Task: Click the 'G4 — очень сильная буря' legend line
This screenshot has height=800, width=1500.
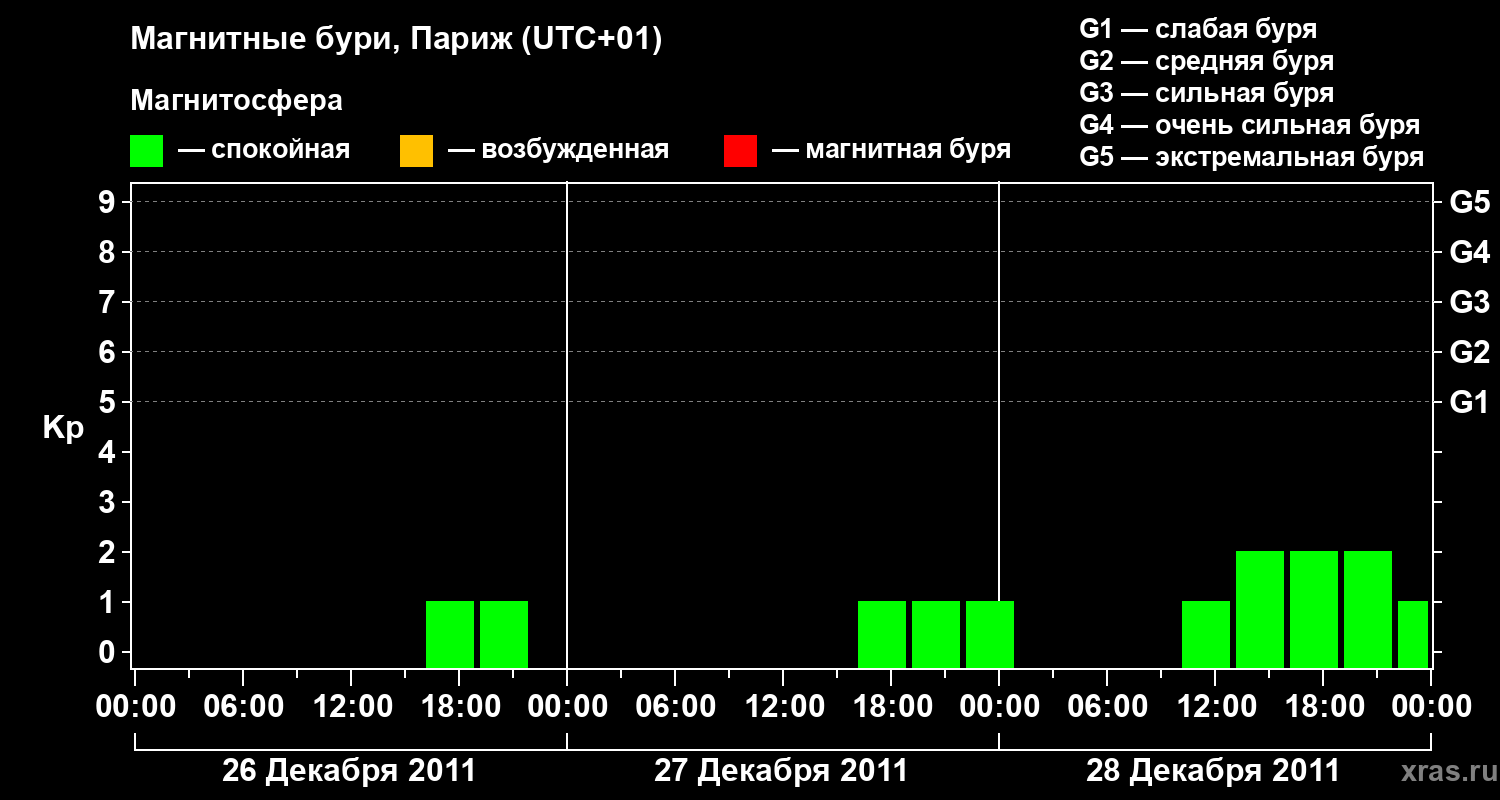Action: click(x=1250, y=125)
